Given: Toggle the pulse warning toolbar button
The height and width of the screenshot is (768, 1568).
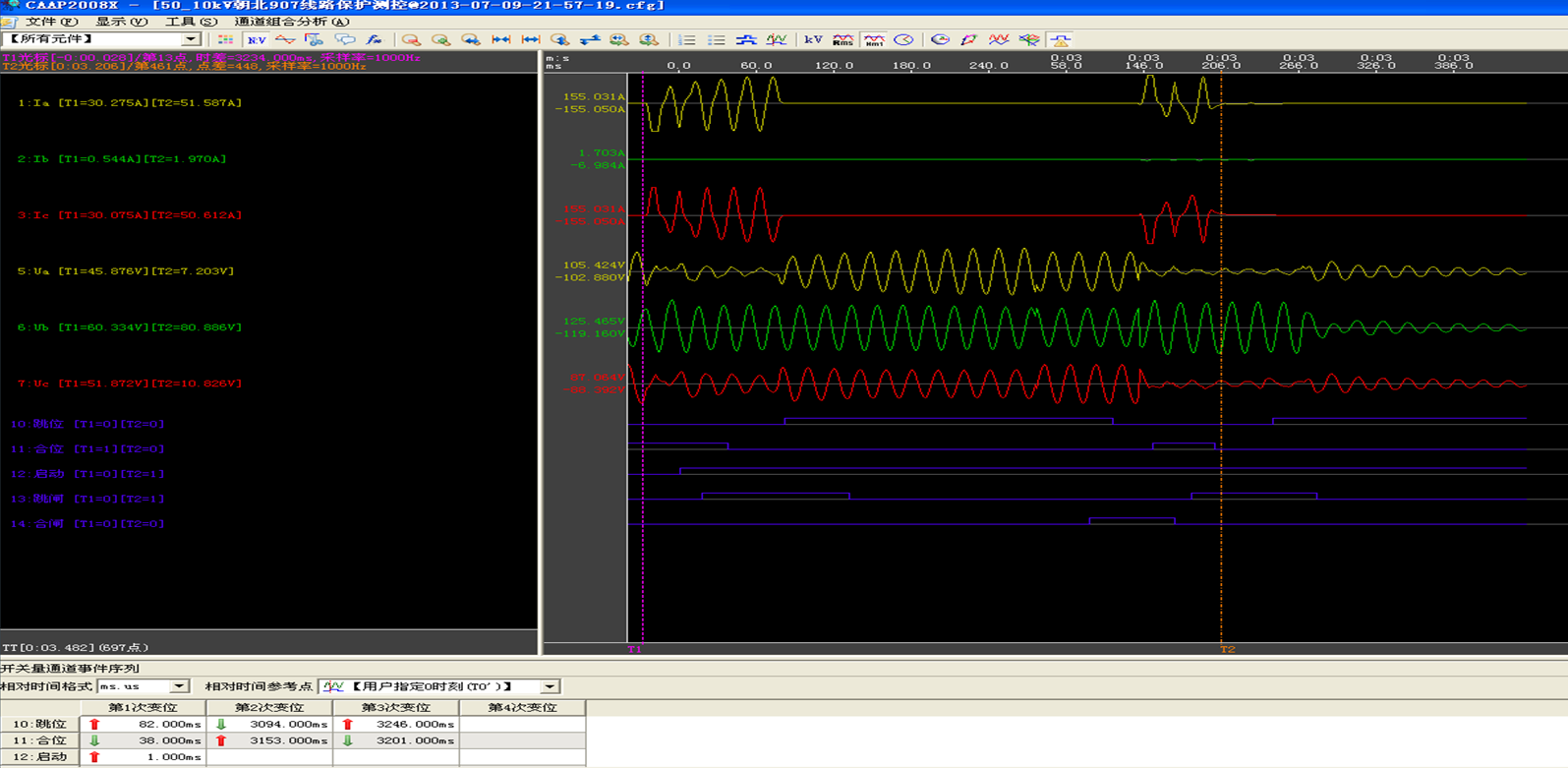Looking at the screenshot, I should 1060,40.
